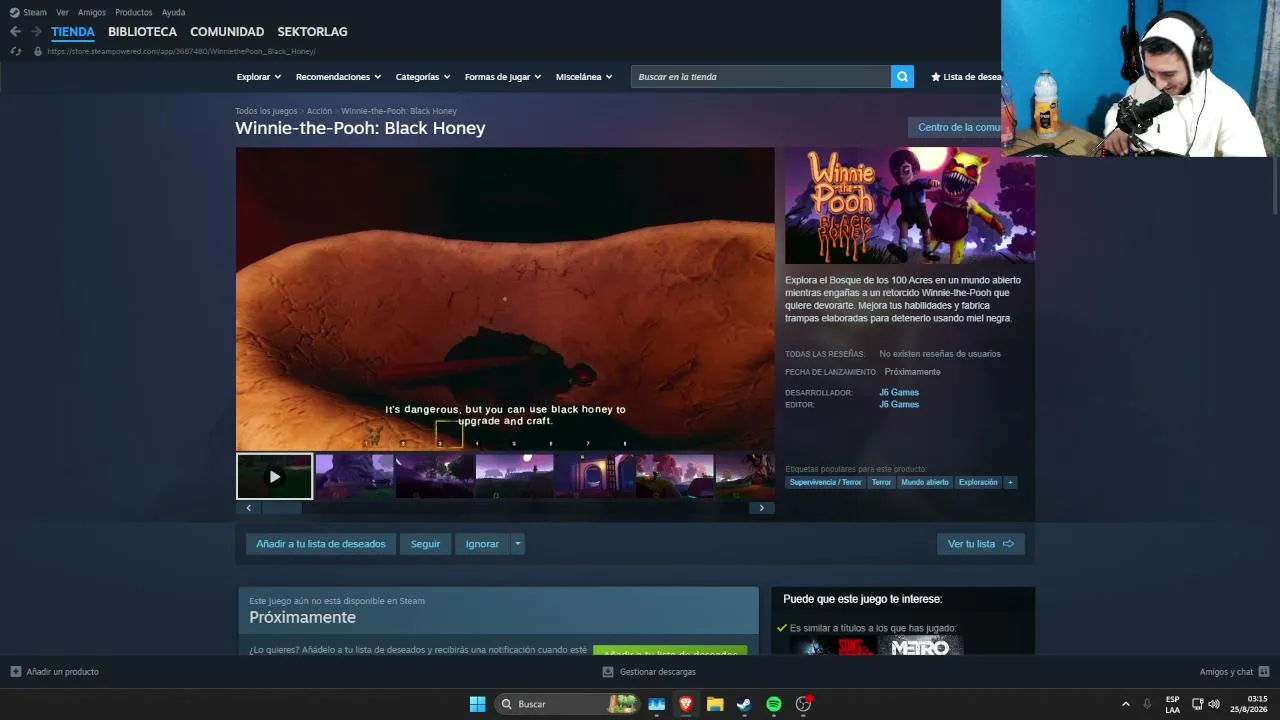Click Añadir a tu lista de deseados button
This screenshot has height=720, width=1280.
click(x=321, y=544)
